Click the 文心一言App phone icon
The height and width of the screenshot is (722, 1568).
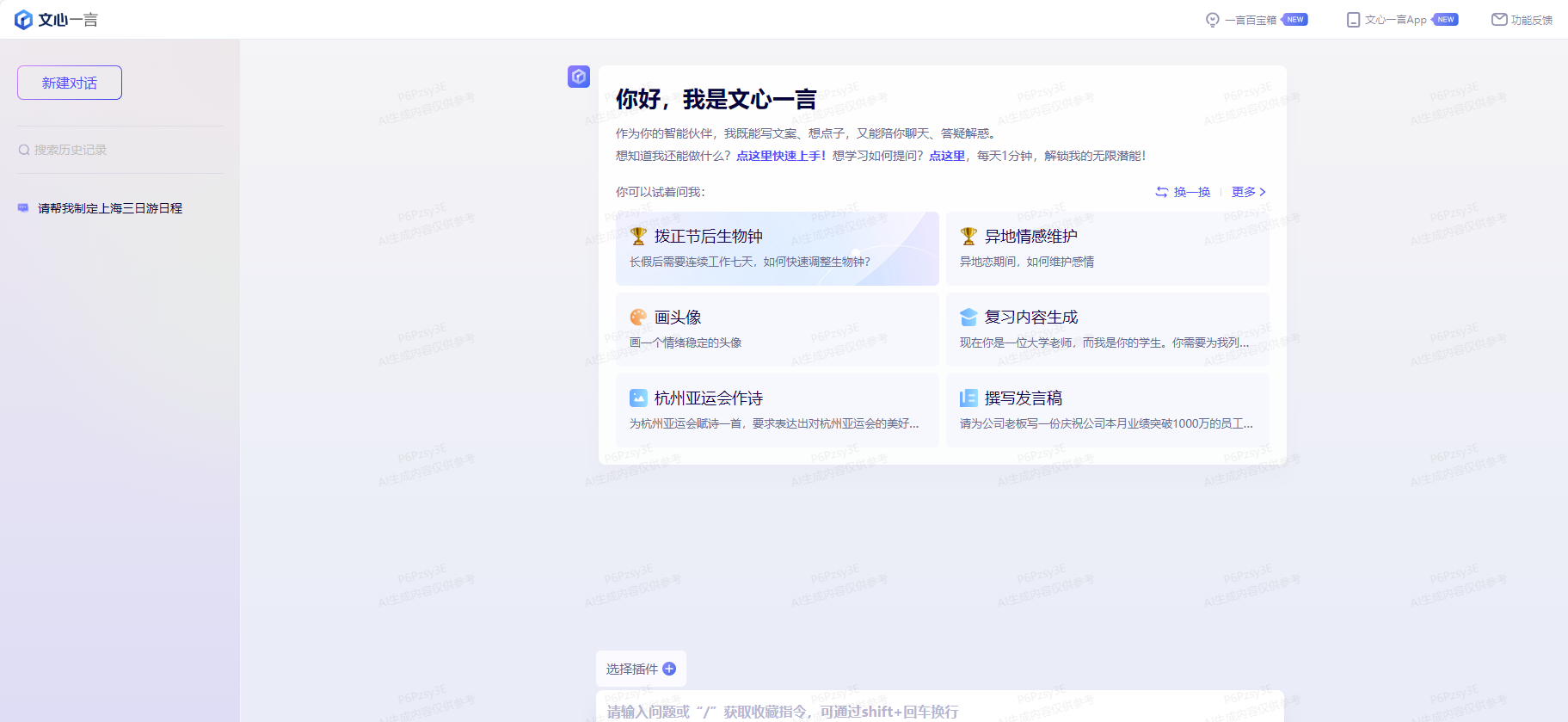(x=1353, y=20)
